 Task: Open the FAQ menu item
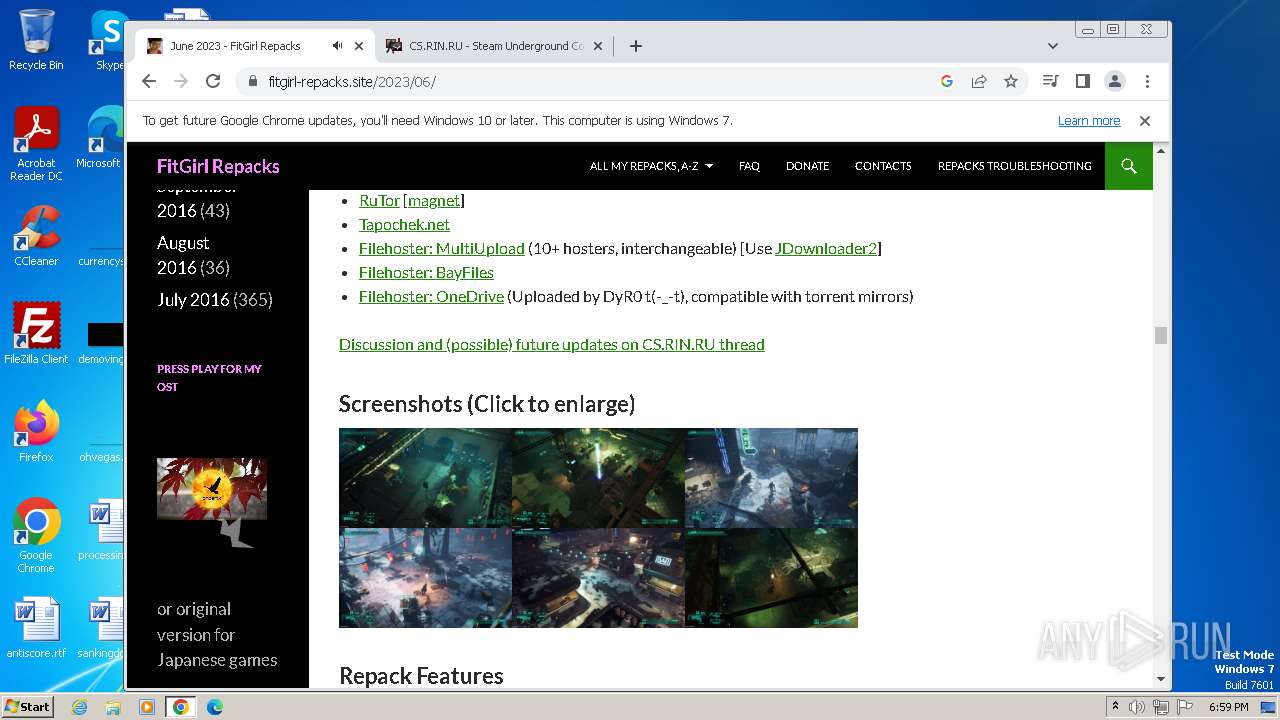(x=749, y=166)
